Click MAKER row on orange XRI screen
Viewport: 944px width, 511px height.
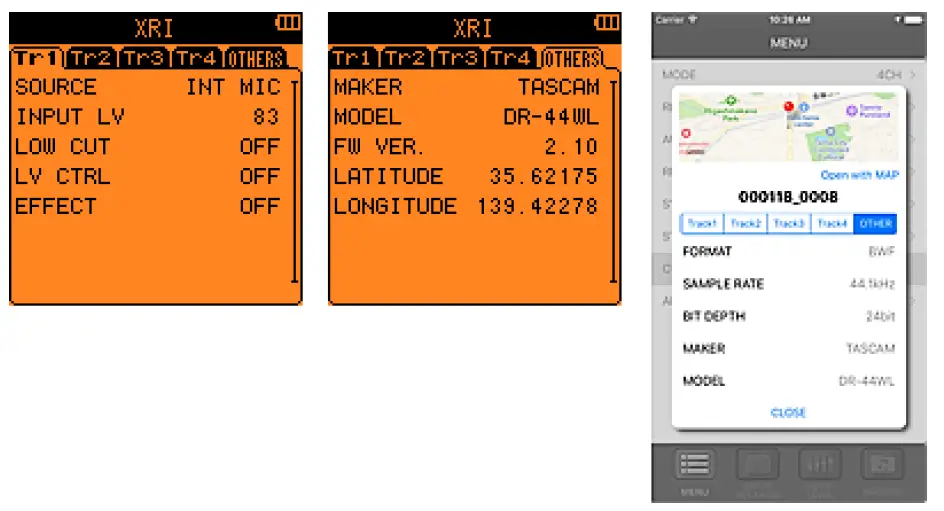(x=467, y=87)
